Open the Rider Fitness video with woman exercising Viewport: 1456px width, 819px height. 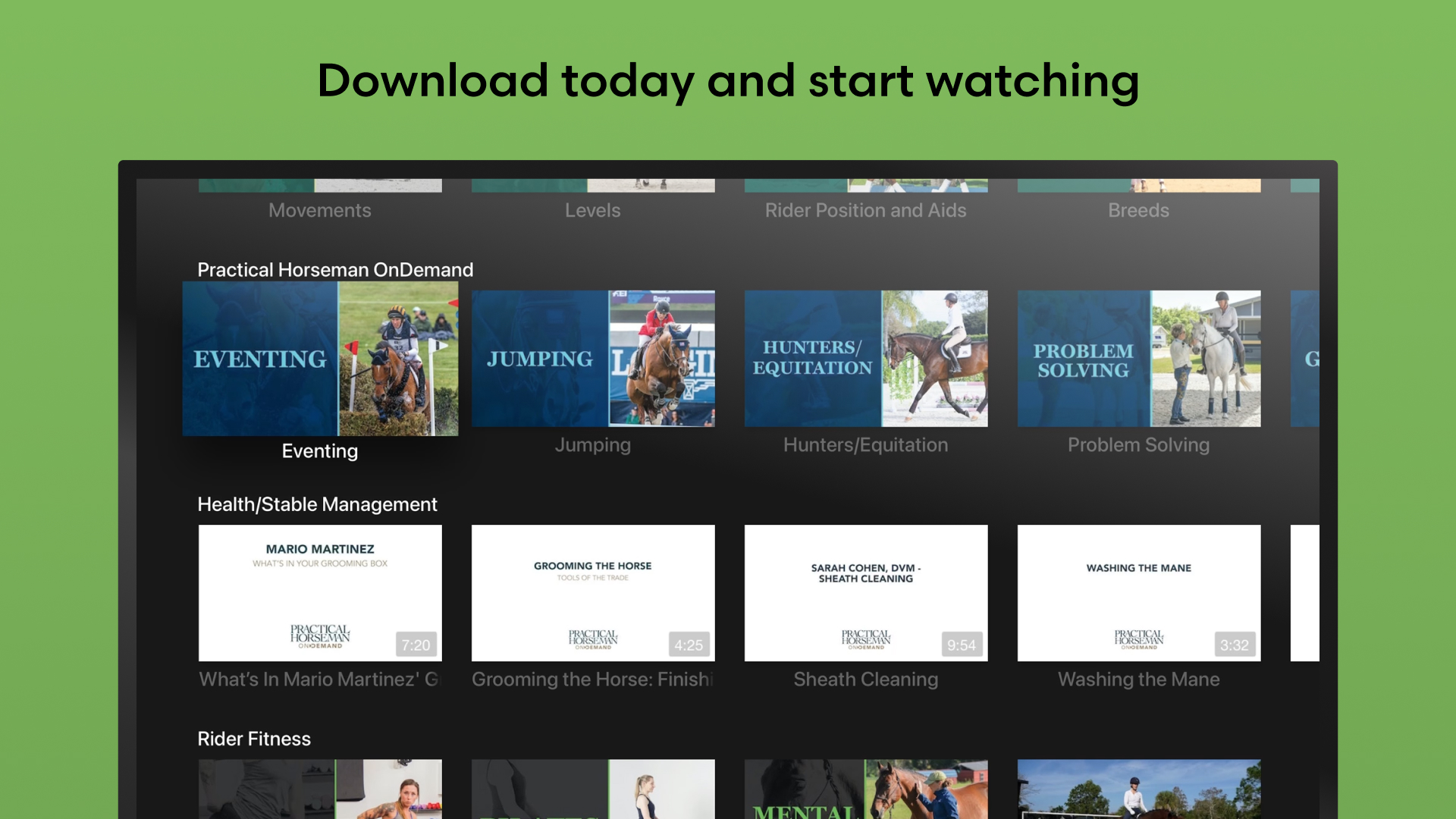pyautogui.click(x=320, y=789)
